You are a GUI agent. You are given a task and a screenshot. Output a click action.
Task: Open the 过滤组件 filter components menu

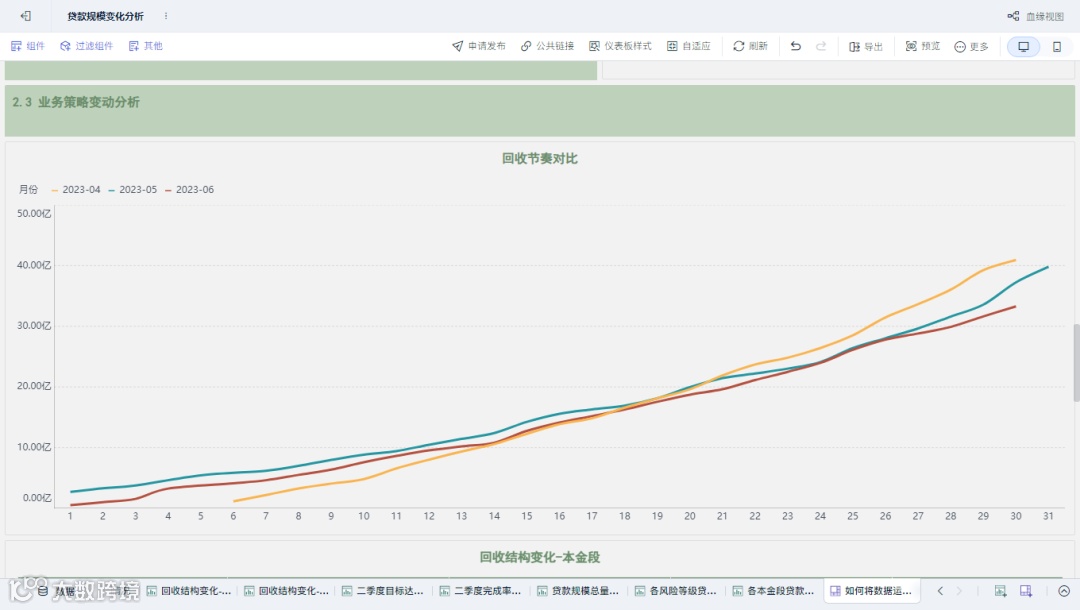[86, 46]
